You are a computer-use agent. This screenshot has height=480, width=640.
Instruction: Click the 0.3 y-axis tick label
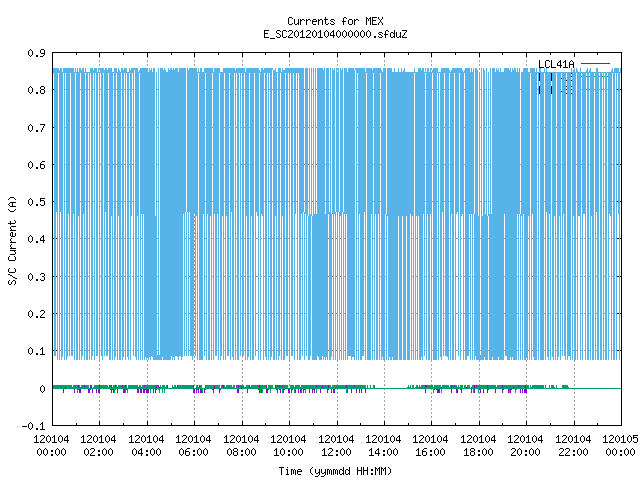[36, 277]
